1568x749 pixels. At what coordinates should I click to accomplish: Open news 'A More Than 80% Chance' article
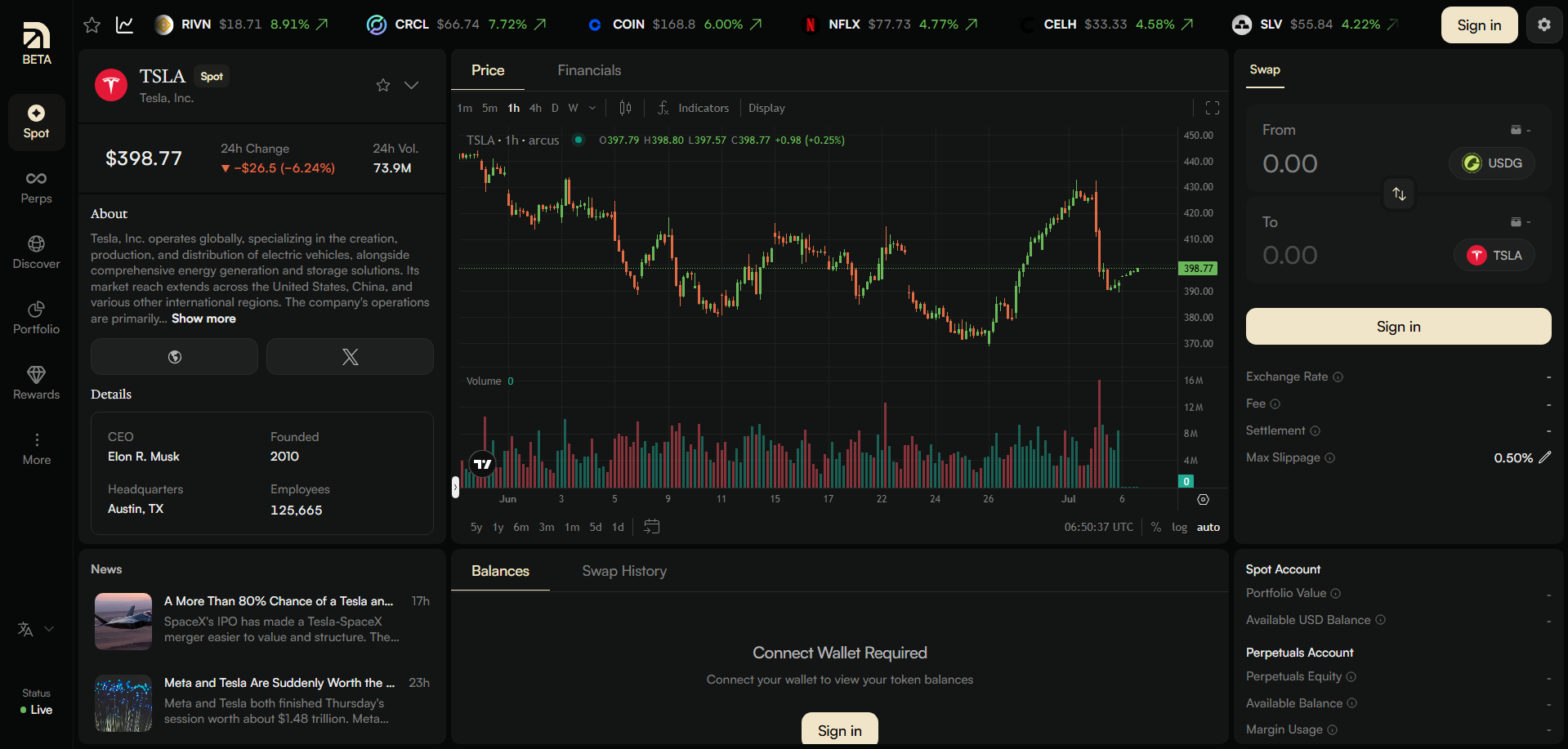279,601
